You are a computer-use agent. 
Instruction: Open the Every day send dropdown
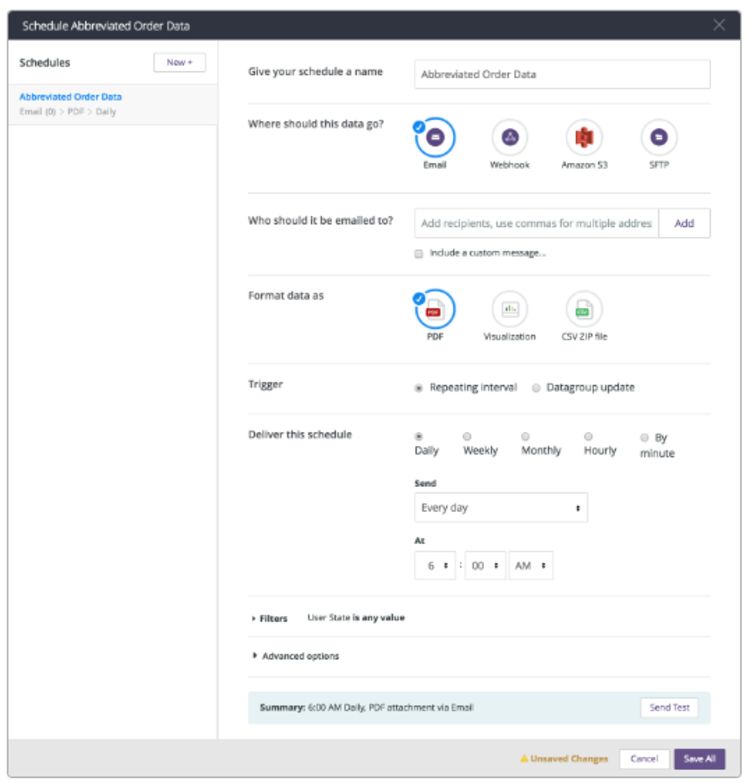pos(500,508)
